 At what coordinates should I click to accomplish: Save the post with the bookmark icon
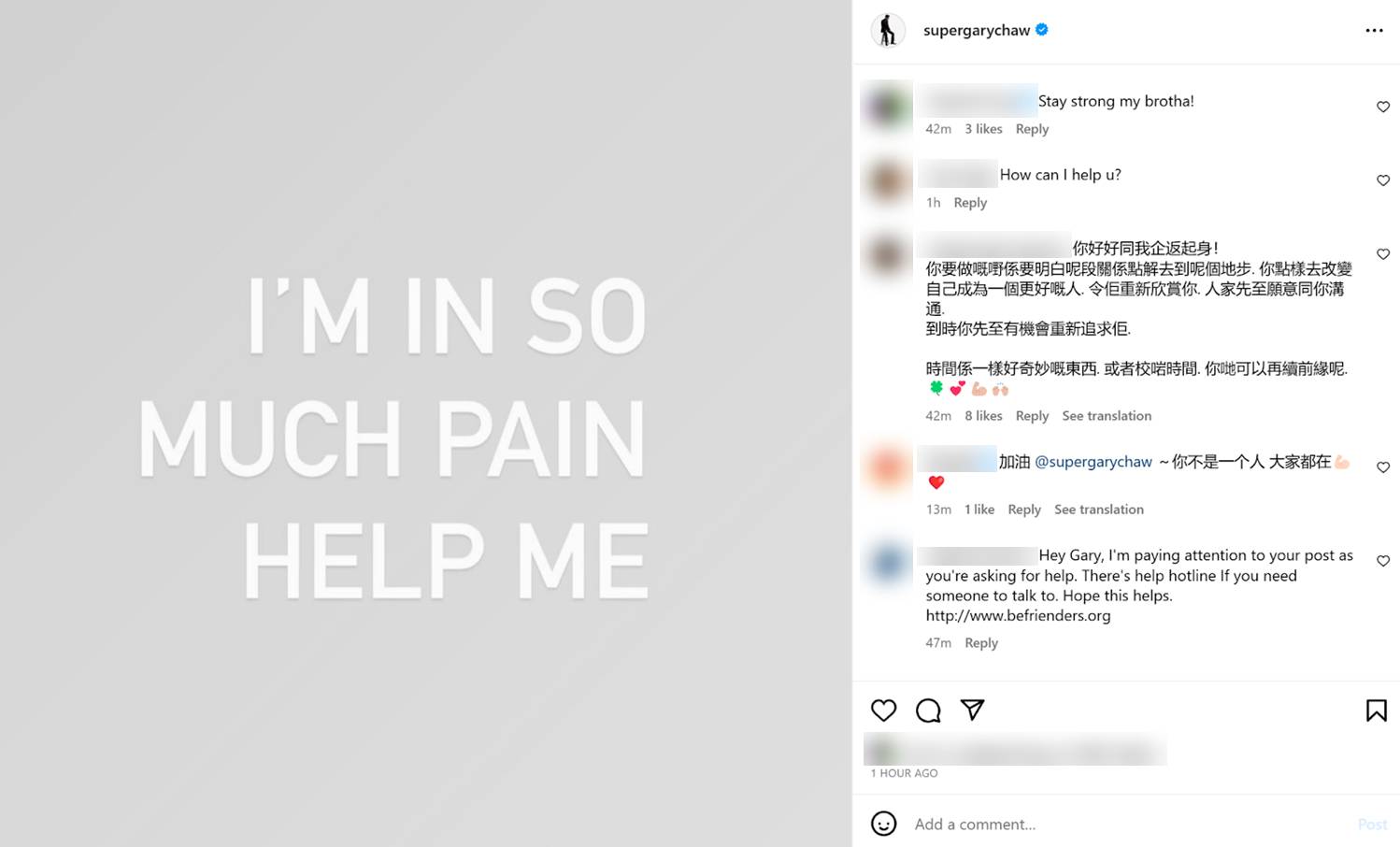(1376, 711)
